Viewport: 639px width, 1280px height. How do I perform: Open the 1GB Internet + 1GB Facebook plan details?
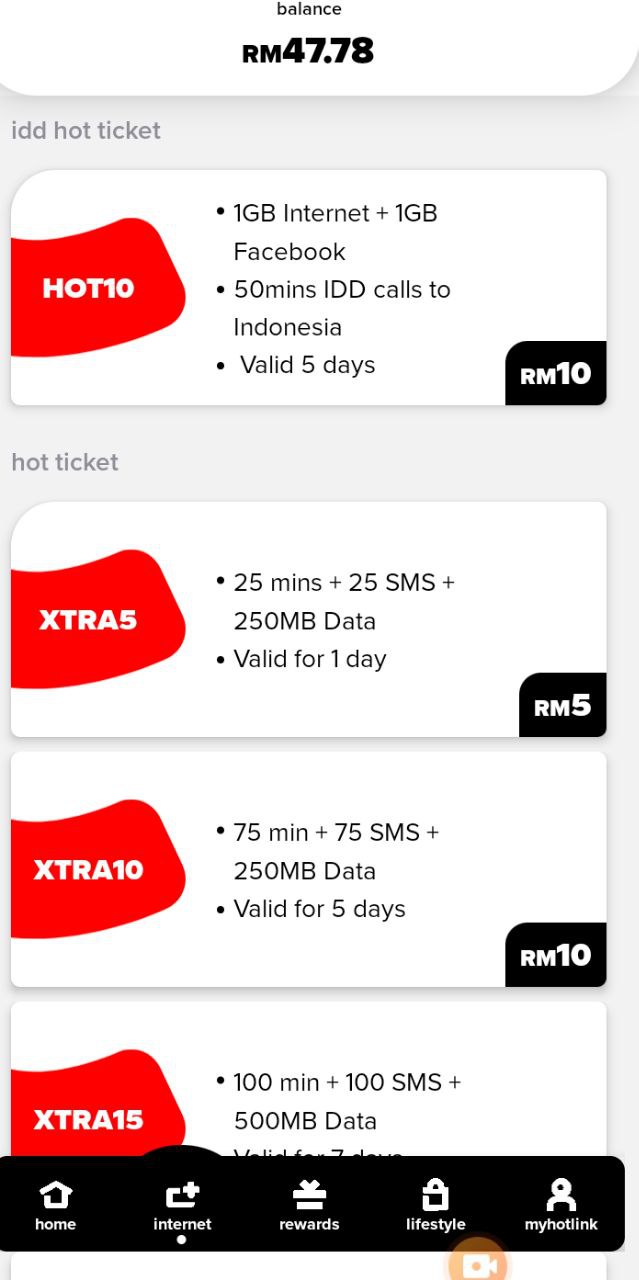335,232
